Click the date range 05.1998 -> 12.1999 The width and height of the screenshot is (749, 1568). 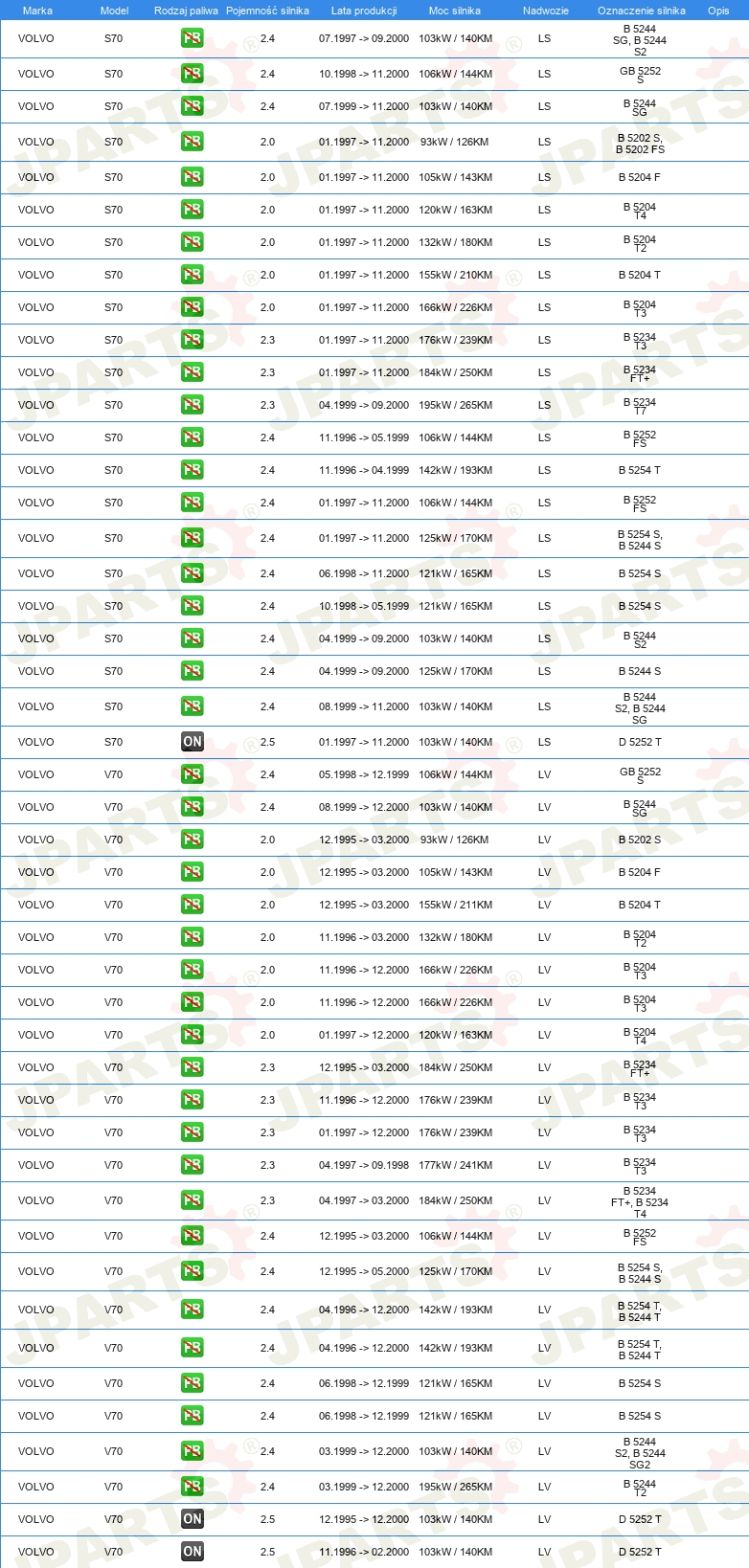[x=364, y=774]
